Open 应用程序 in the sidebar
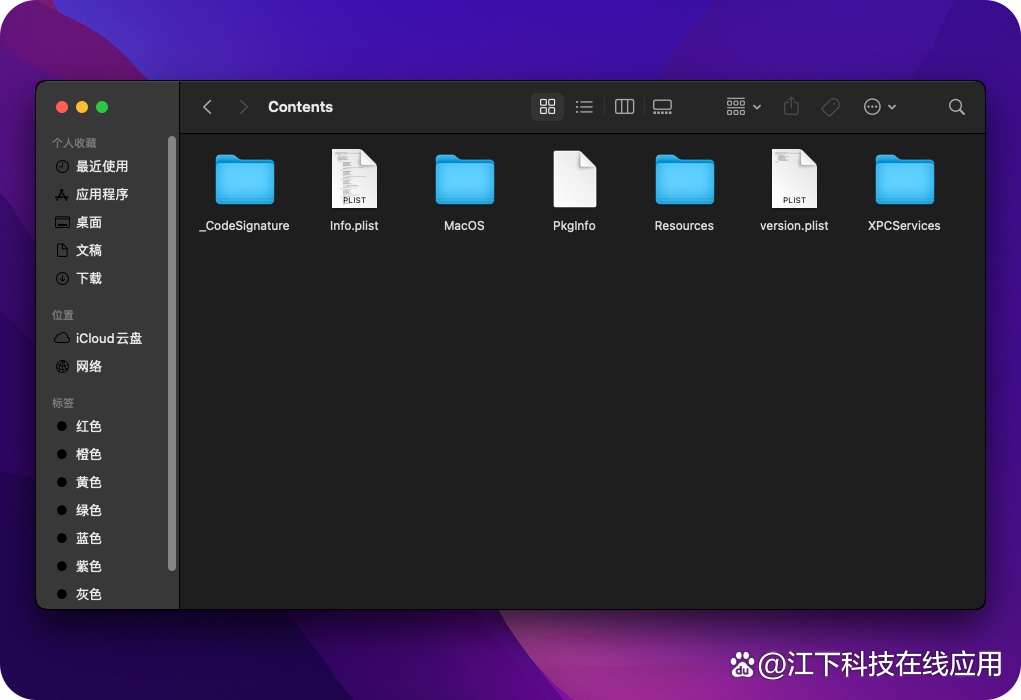This screenshot has width=1021, height=700. (101, 194)
